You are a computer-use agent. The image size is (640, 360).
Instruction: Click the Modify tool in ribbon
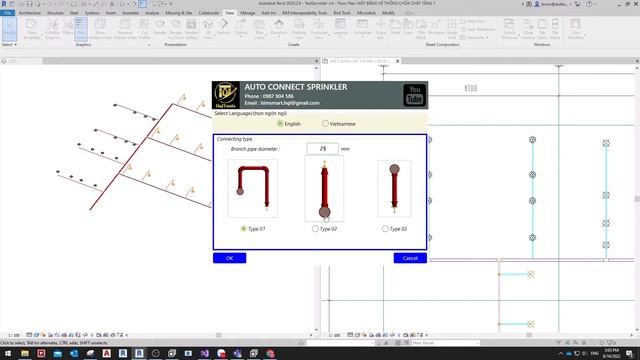pos(9,29)
